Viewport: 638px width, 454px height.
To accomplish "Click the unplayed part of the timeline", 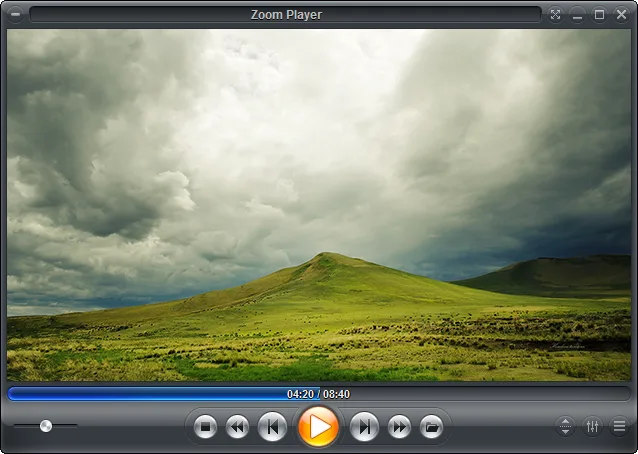I will 475,394.
